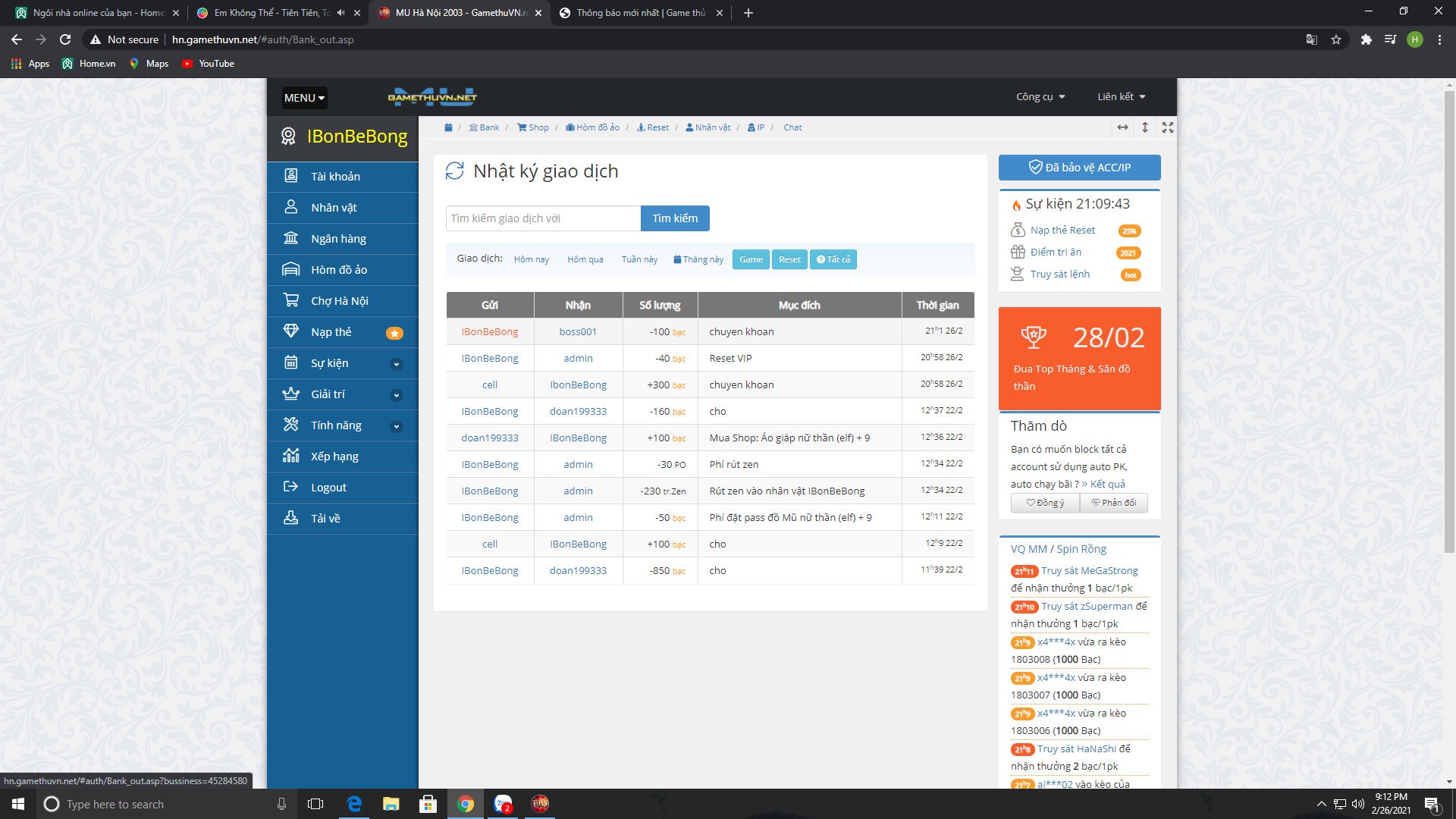Click the vertical expand arrows icon
Viewport: 1456px width, 819px height.
1145,127
